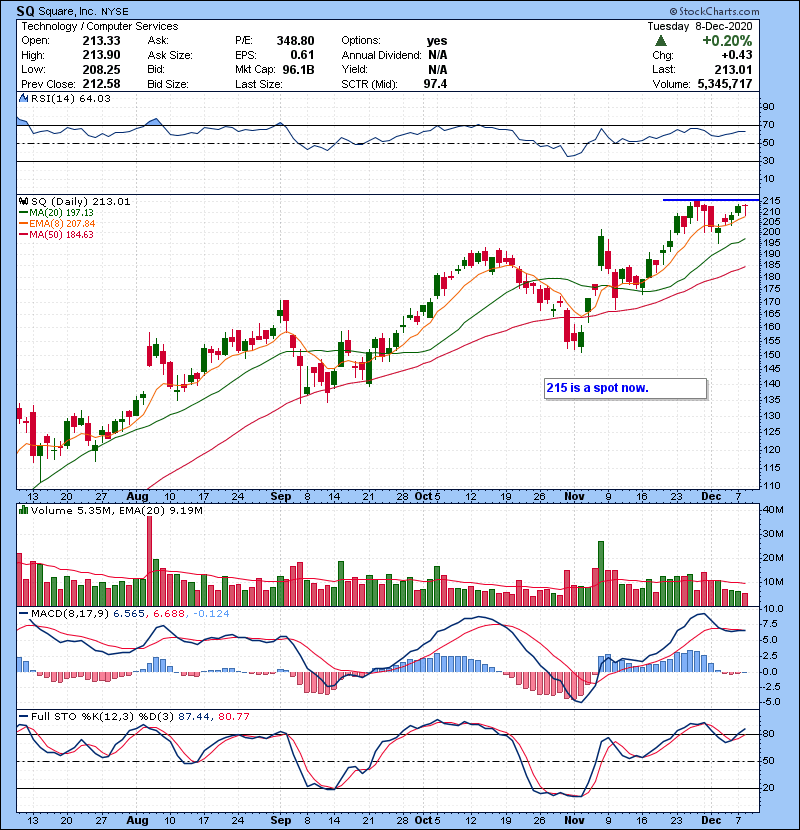The width and height of the screenshot is (800, 830).
Task: Click the MACD(8,17,9) indicator label
Action: tap(70, 614)
